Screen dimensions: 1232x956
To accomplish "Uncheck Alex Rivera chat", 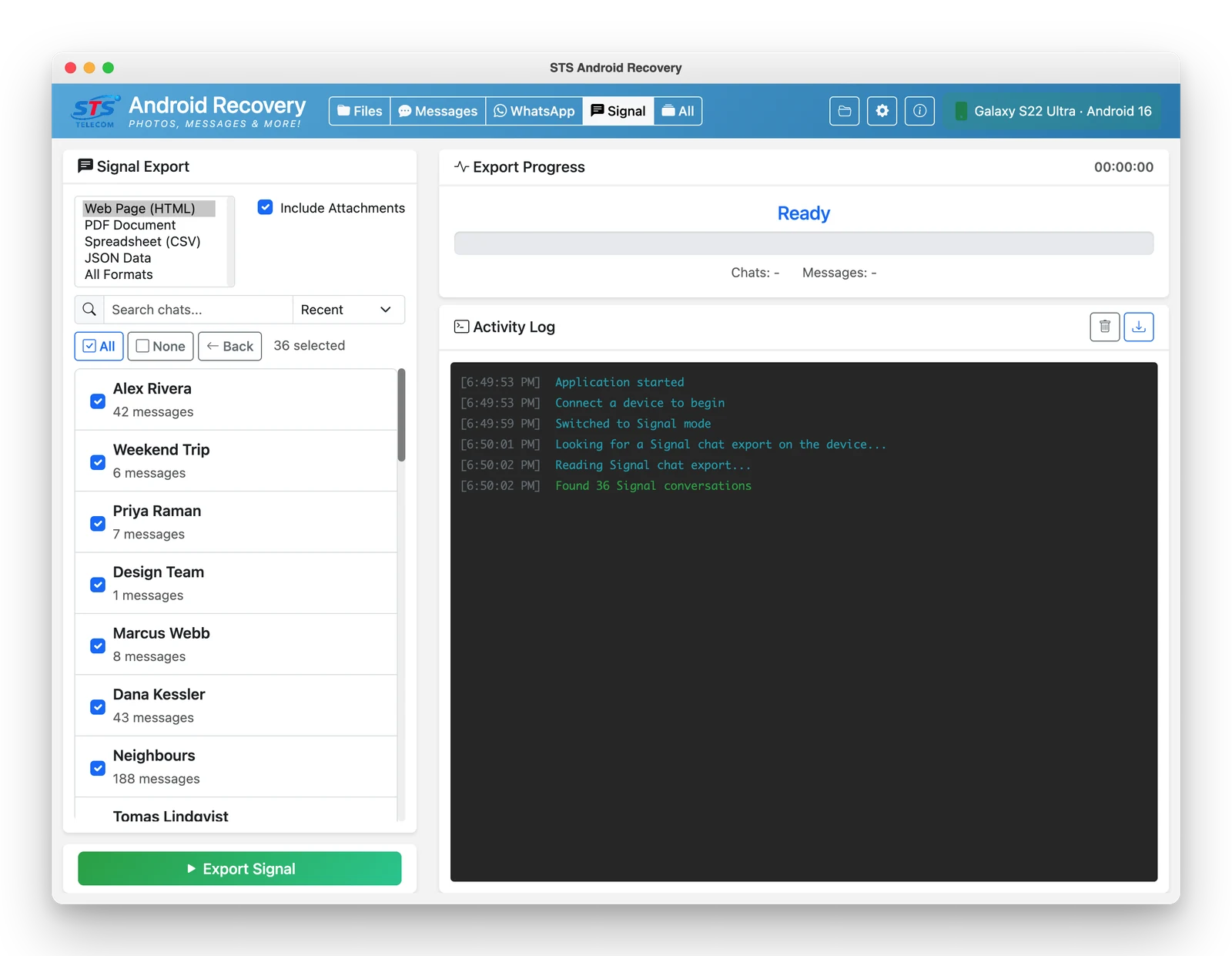I will [98, 401].
